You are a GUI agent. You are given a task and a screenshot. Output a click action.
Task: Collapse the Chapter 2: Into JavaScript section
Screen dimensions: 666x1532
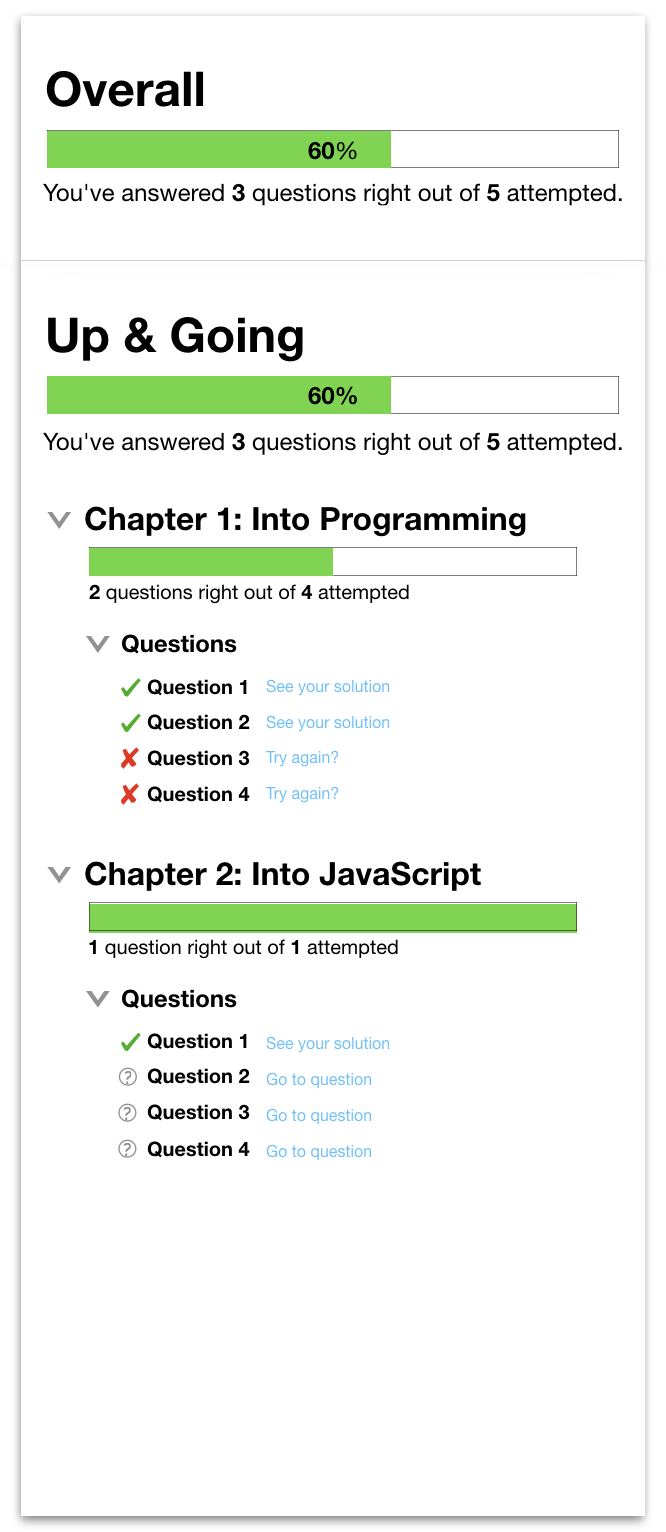[x=58, y=873]
